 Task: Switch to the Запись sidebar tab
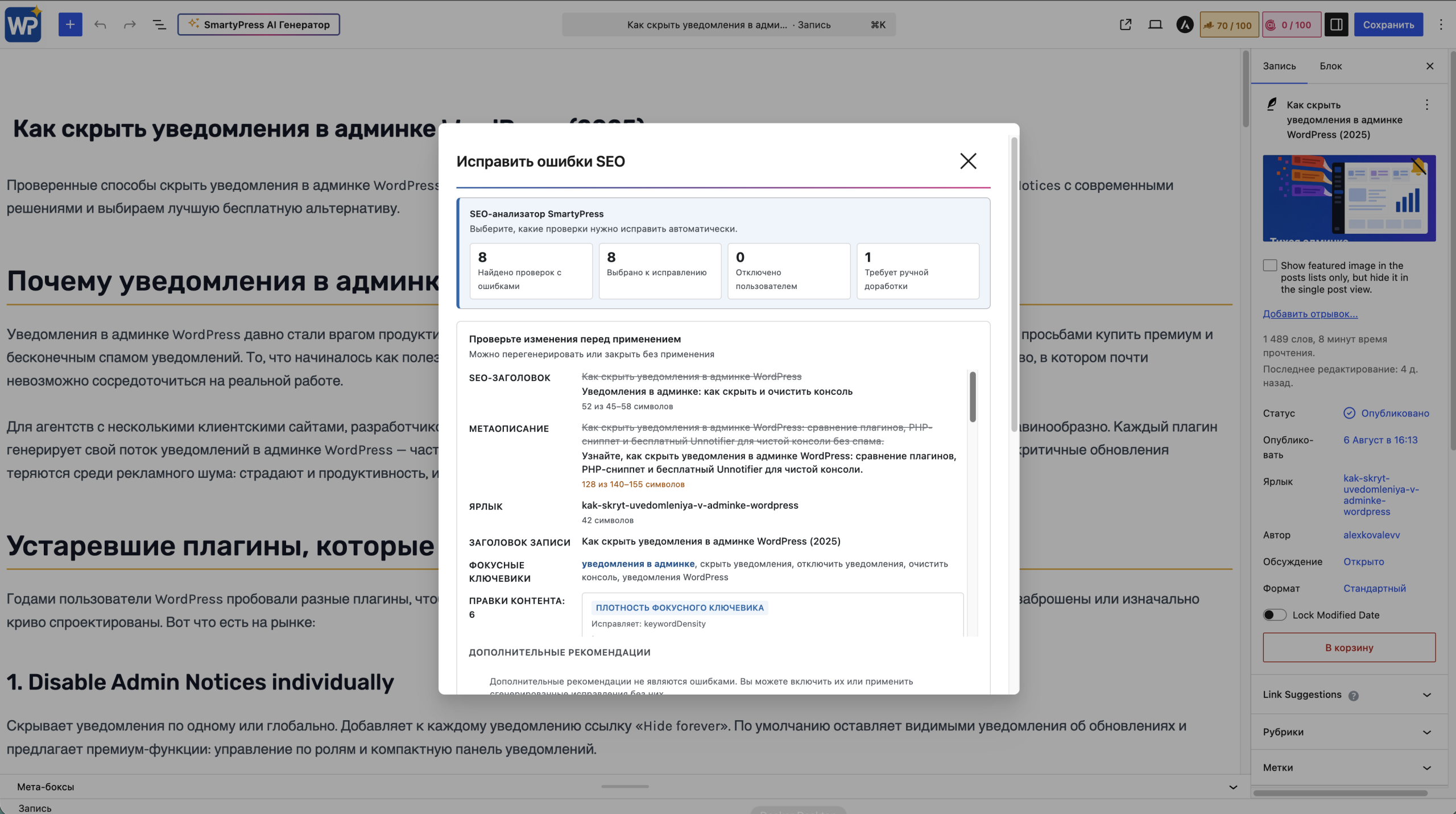[1279, 66]
